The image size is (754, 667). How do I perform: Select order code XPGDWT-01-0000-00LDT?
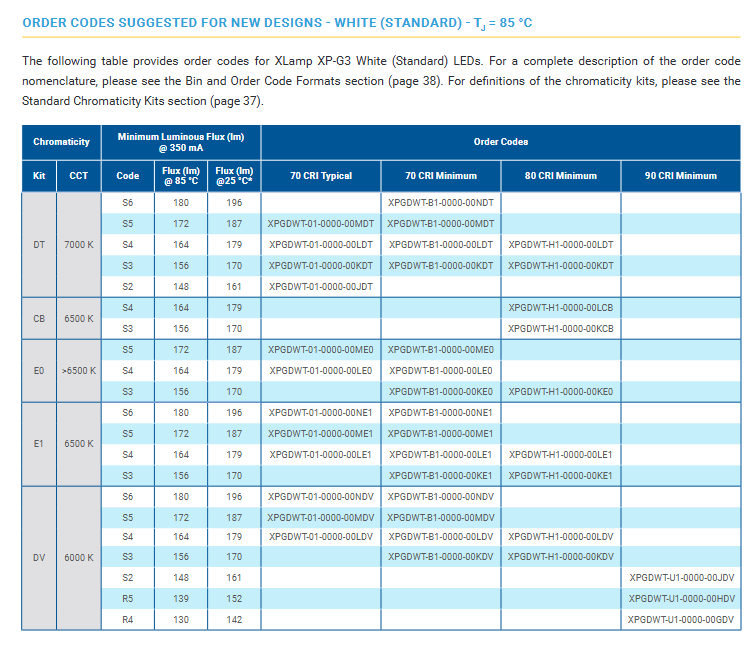pos(321,245)
